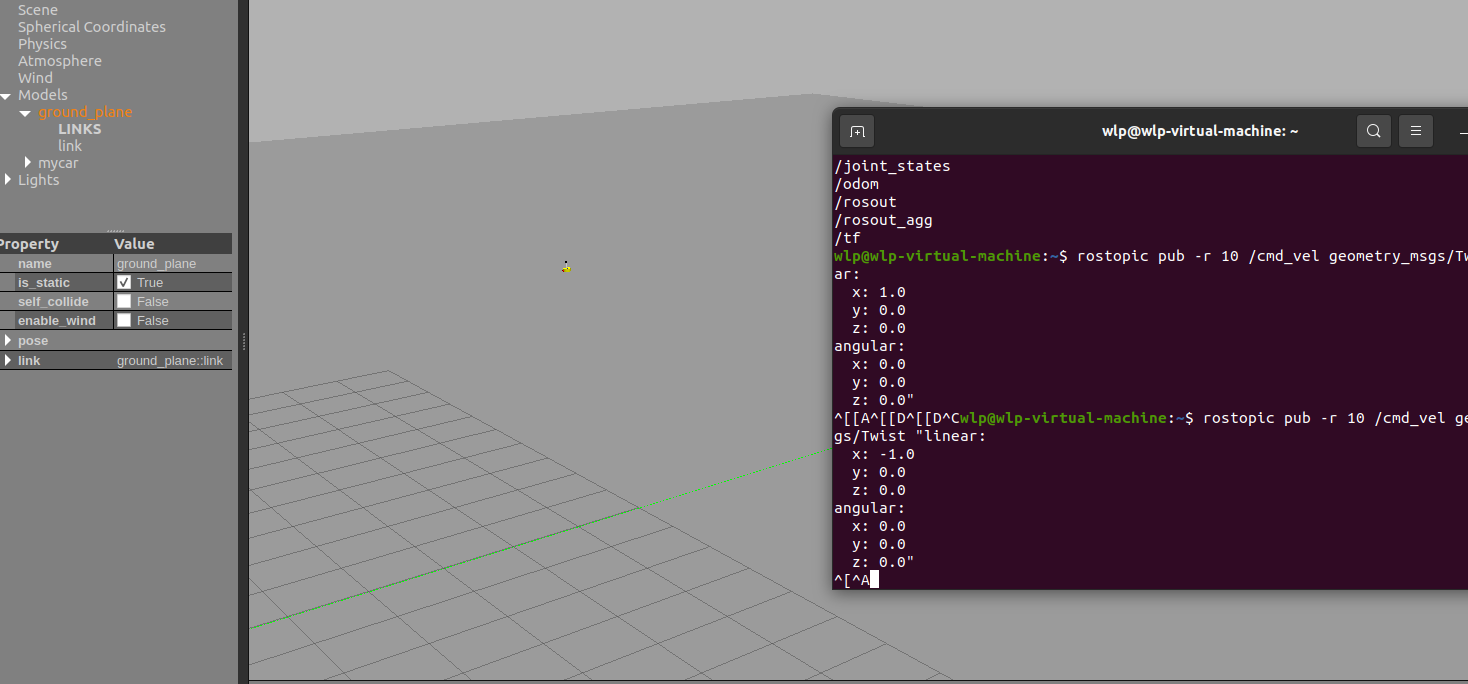Collapse the Models tree node
The image size is (1468, 684).
coord(7,96)
